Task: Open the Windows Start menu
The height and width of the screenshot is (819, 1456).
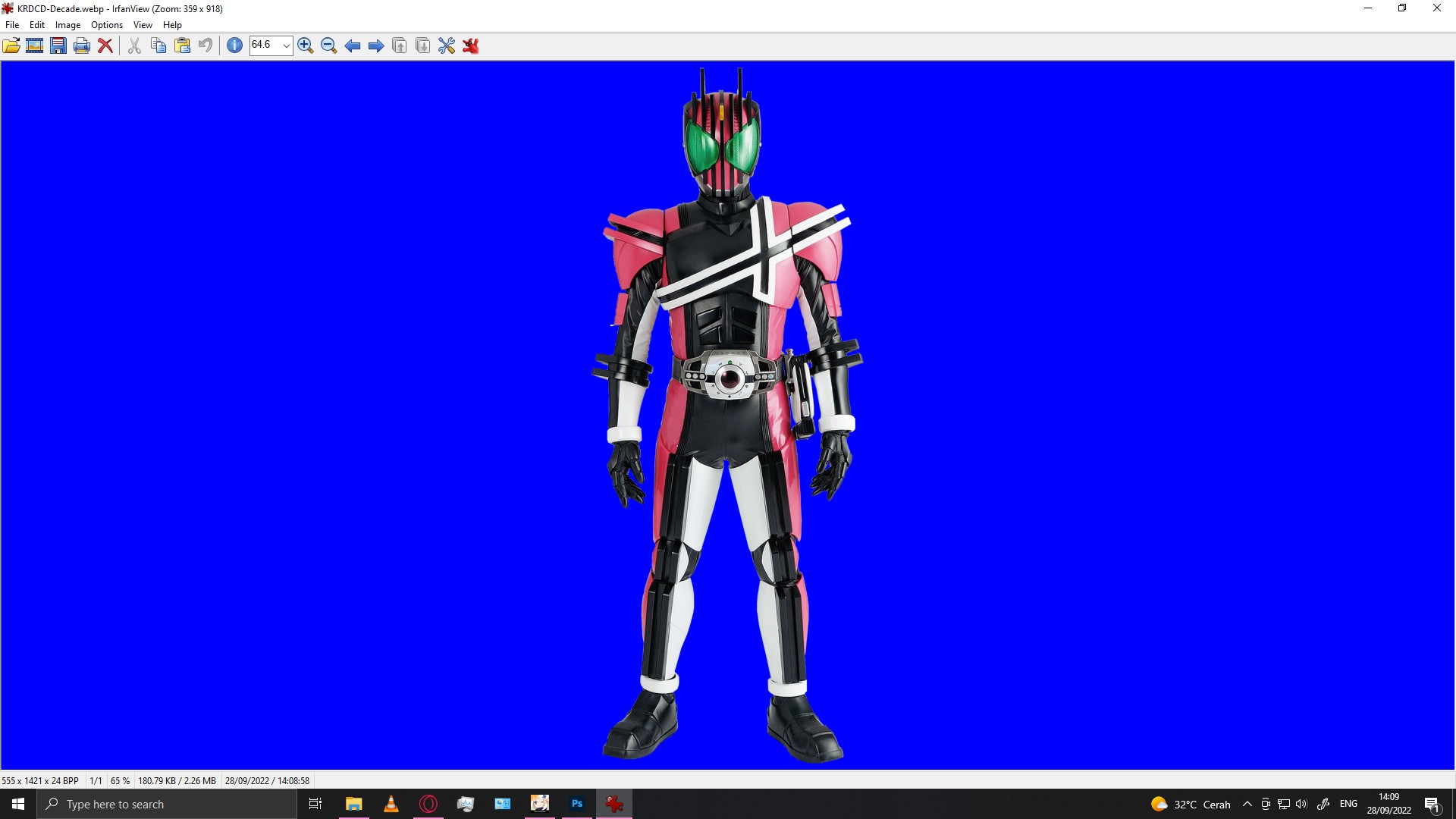Action: coord(18,804)
